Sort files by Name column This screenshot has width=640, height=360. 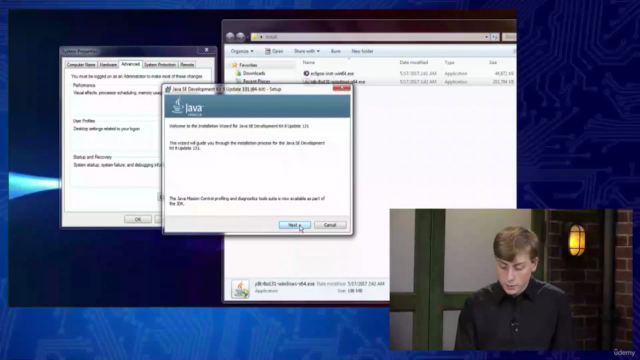coord(309,62)
